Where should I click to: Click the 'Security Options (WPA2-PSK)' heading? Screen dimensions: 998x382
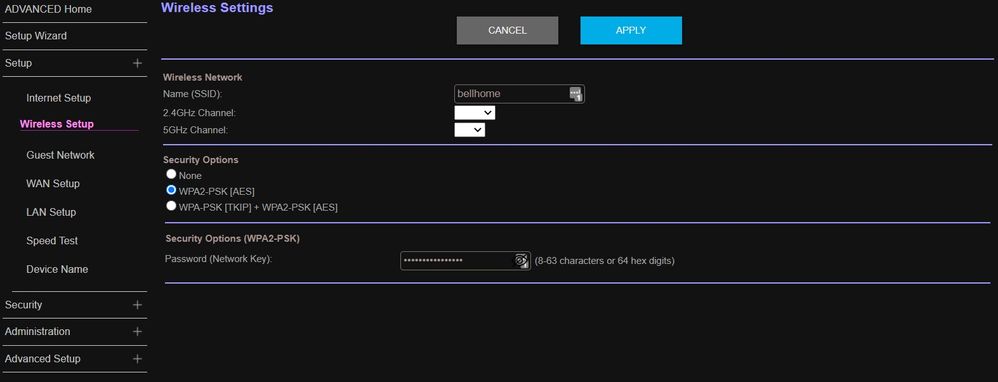pos(232,239)
